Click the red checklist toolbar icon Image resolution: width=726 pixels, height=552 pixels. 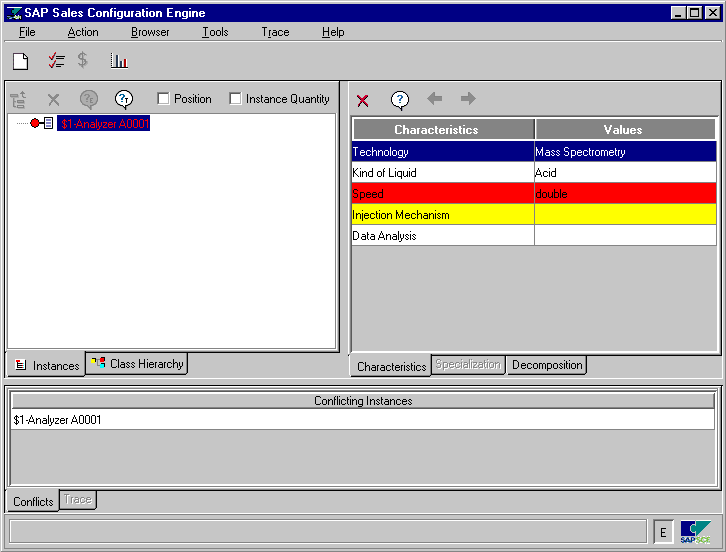click(x=56, y=61)
